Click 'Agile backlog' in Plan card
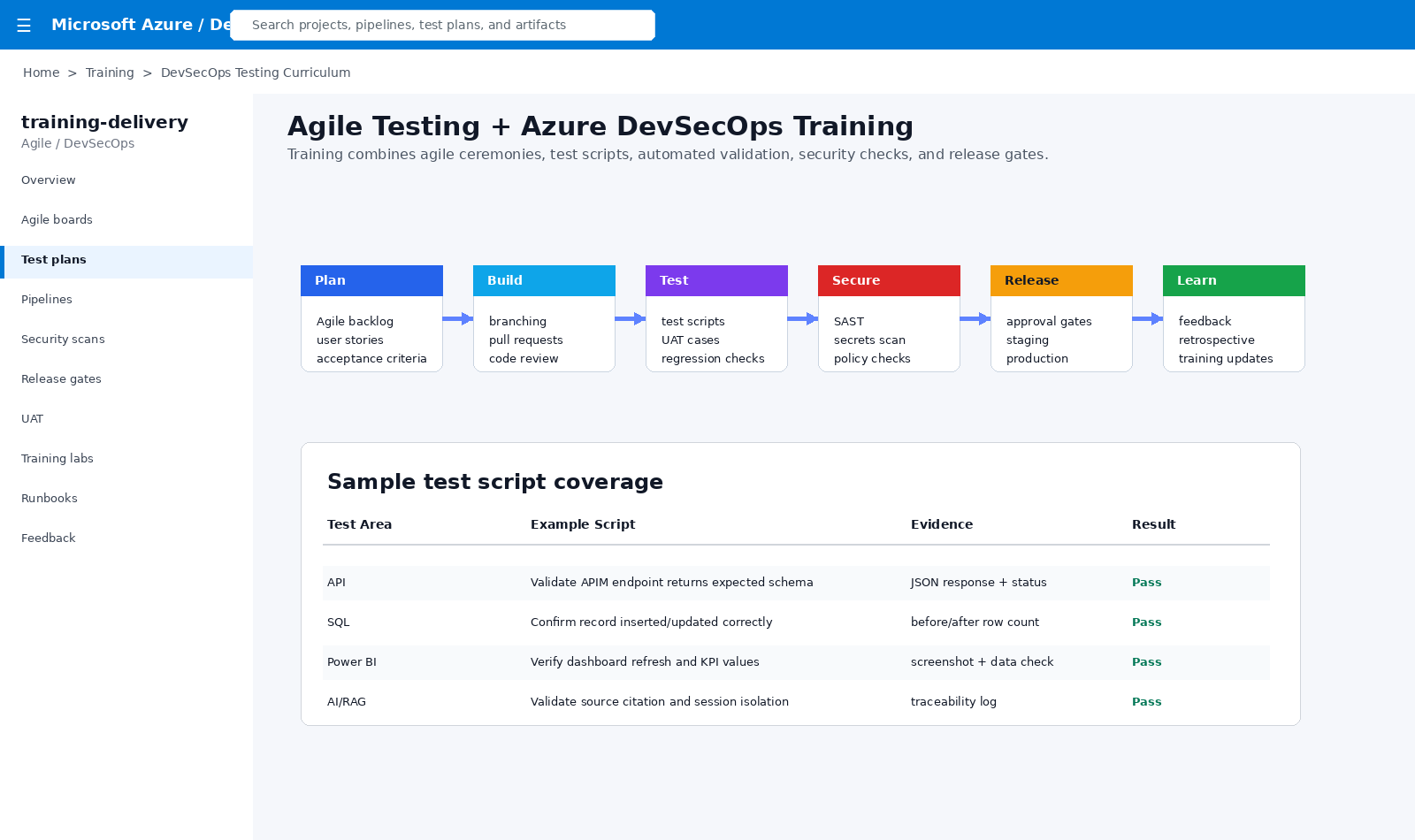The image size is (1415, 840). [x=355, y=322]
